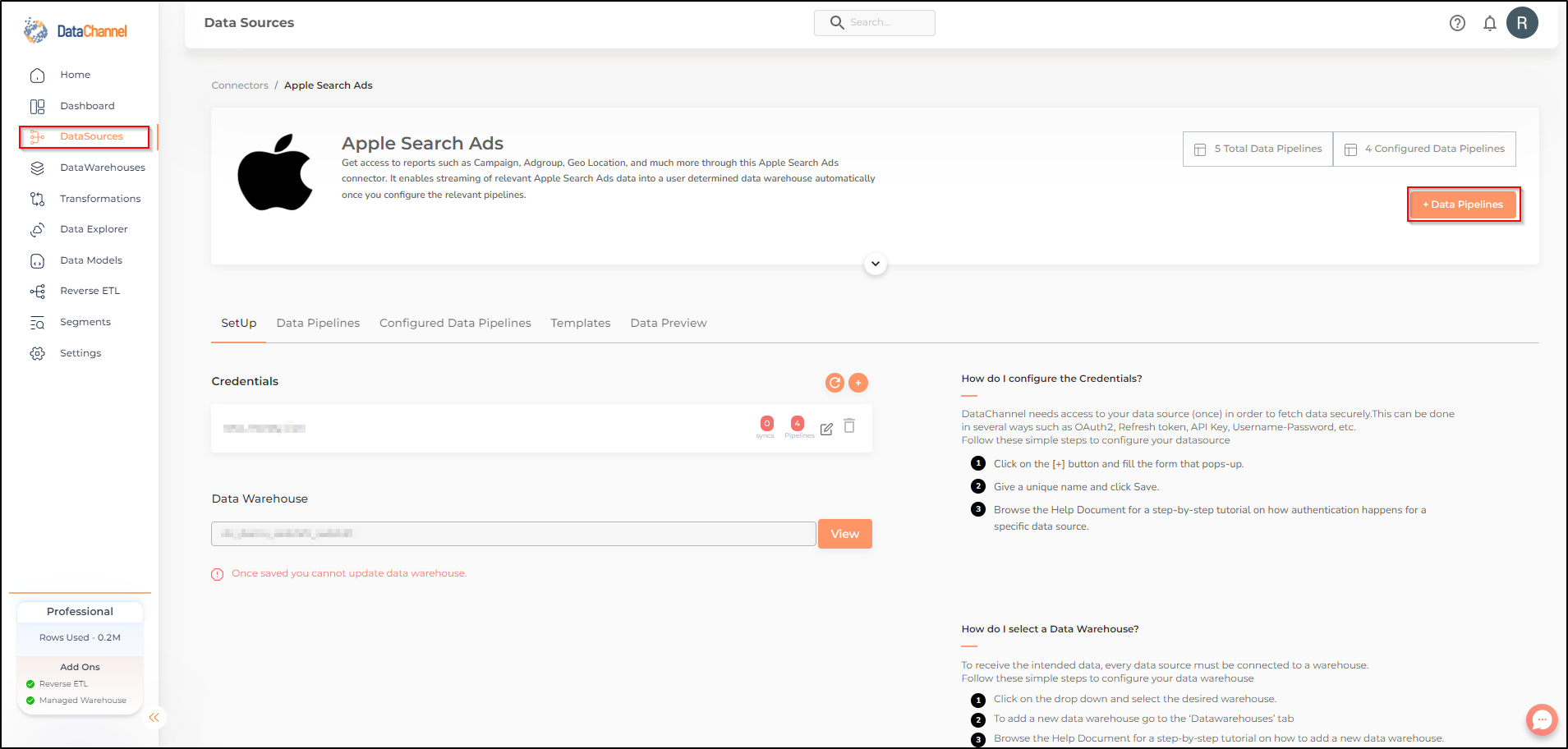Switch to the SetUp tab
Screen dimensions: 1568x749
coord(239,323)
